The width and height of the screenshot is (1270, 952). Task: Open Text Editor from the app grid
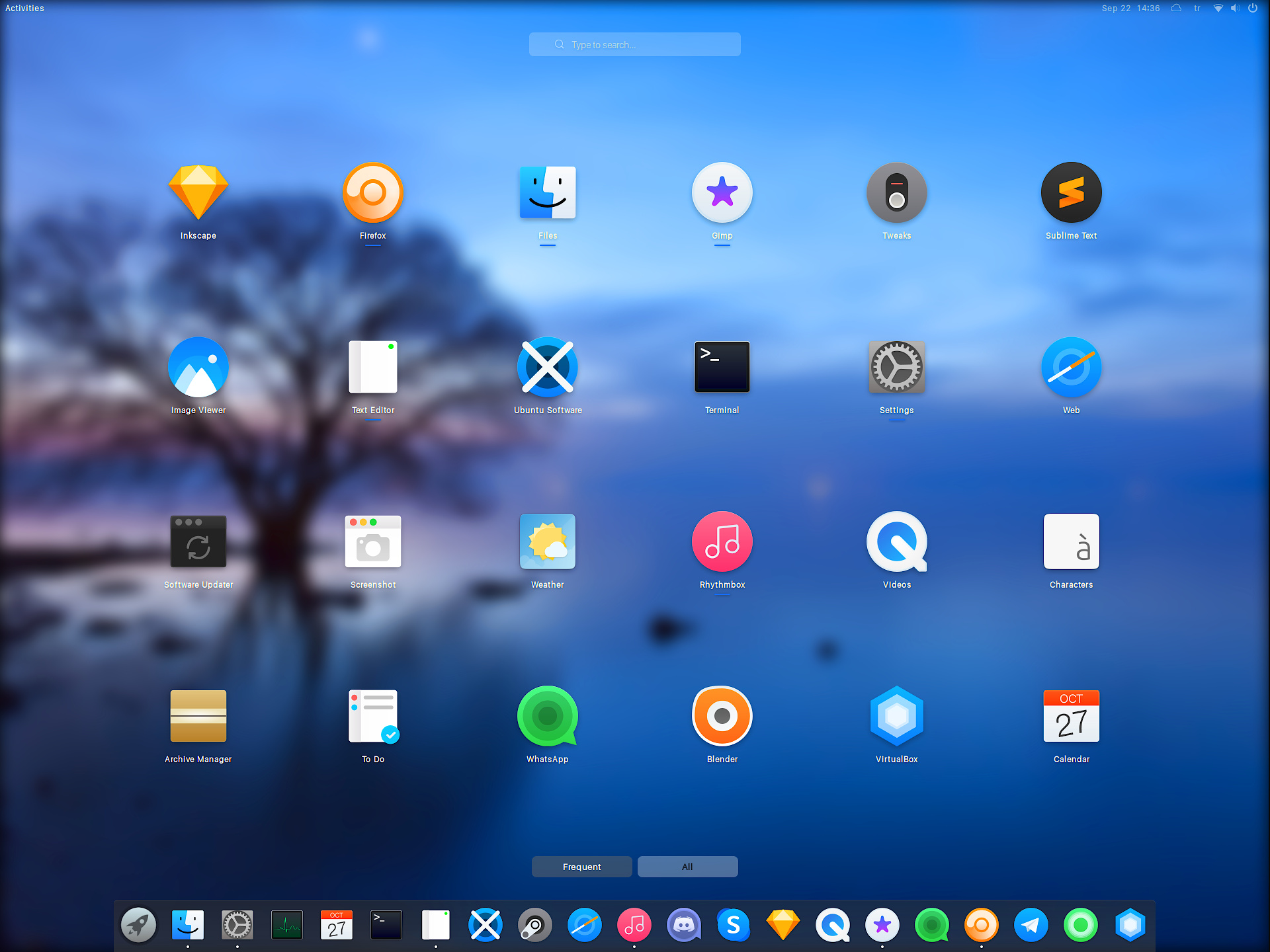point(373,367)
